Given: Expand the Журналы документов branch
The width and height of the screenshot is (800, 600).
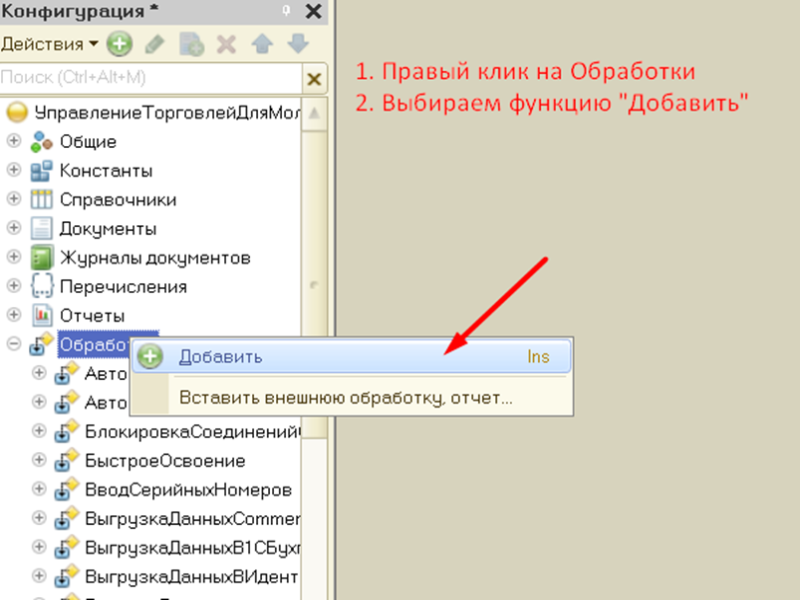Looking at the screenshot, I should 14,257.
